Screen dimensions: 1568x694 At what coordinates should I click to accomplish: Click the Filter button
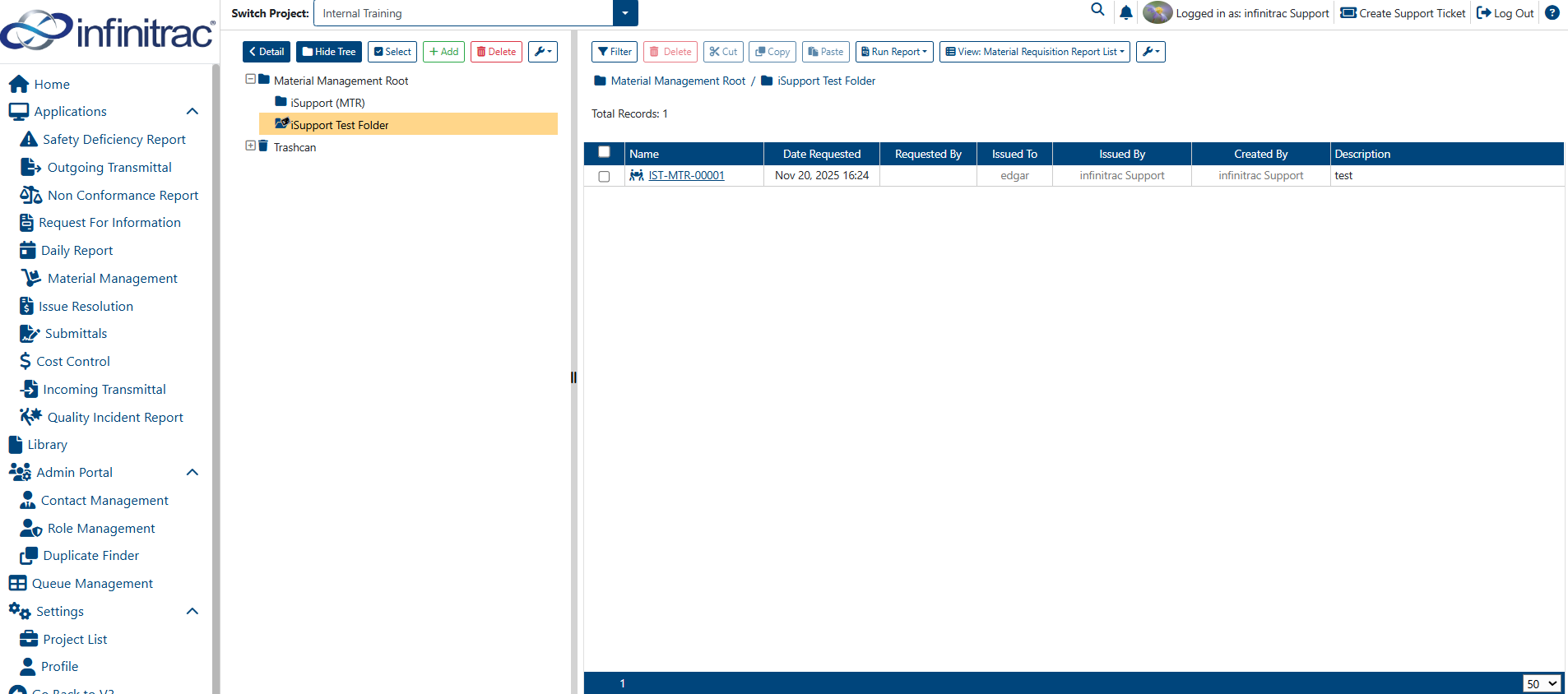pos(615,52)
